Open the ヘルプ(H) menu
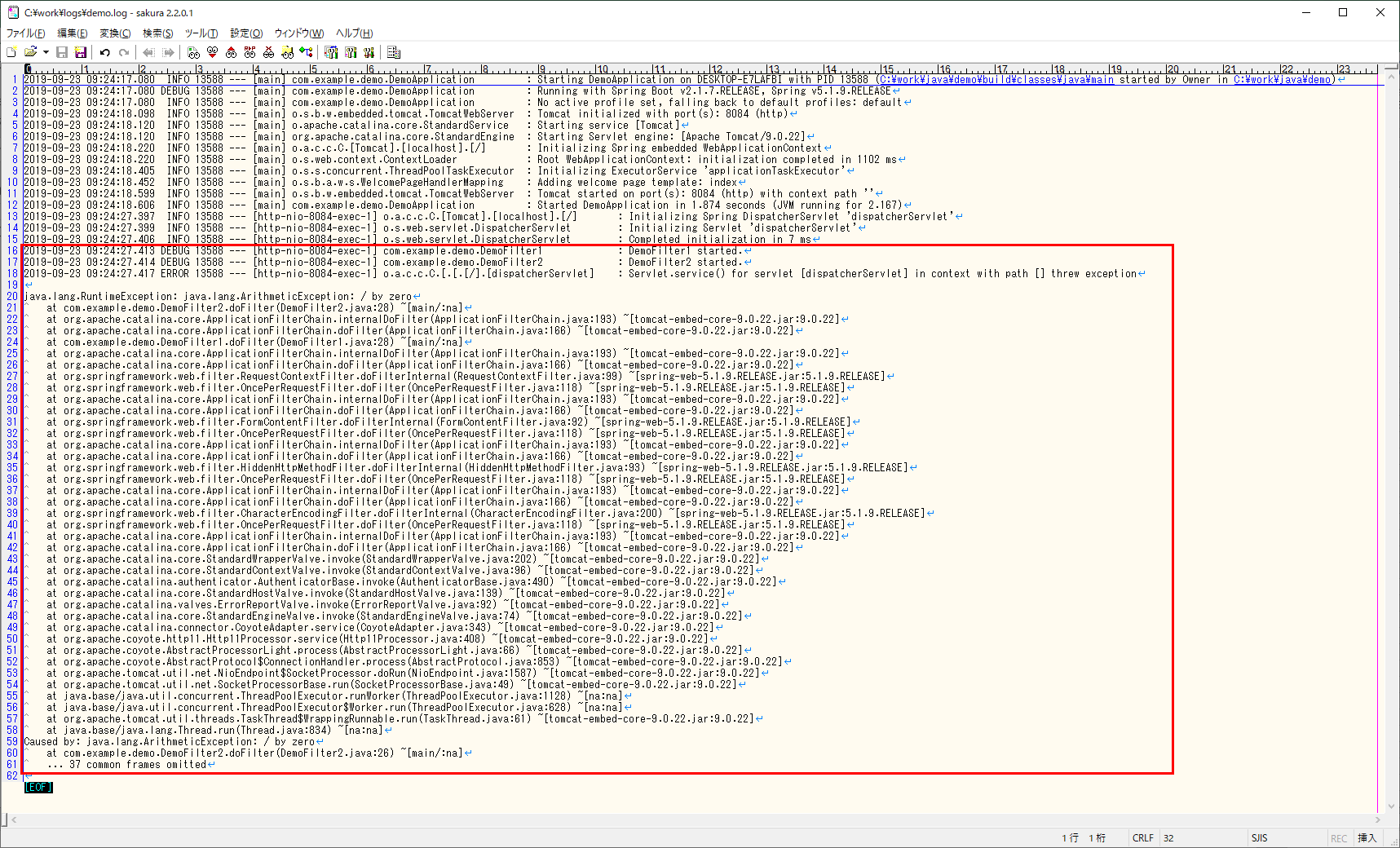 pos(355,33)
